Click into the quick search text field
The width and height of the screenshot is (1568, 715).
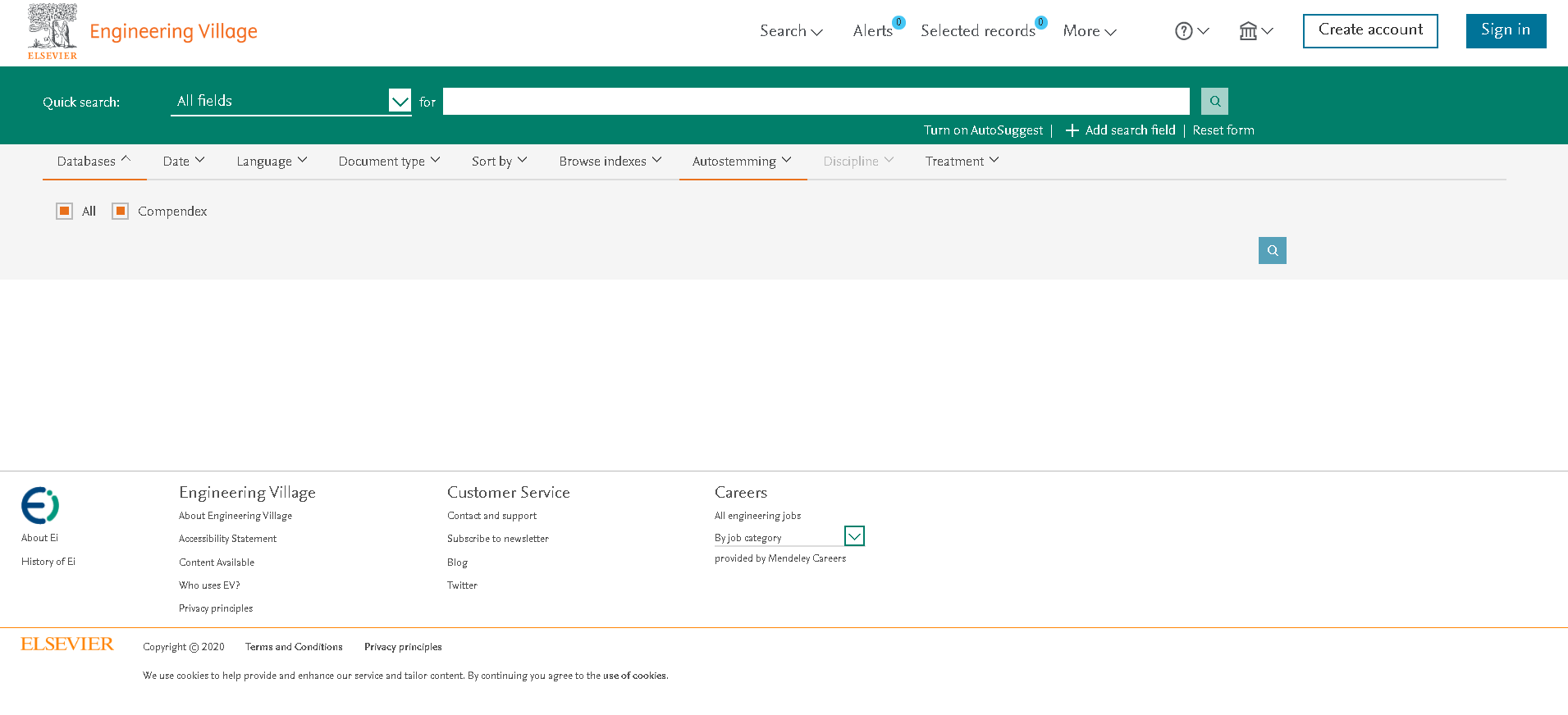[x=816, y=101]
